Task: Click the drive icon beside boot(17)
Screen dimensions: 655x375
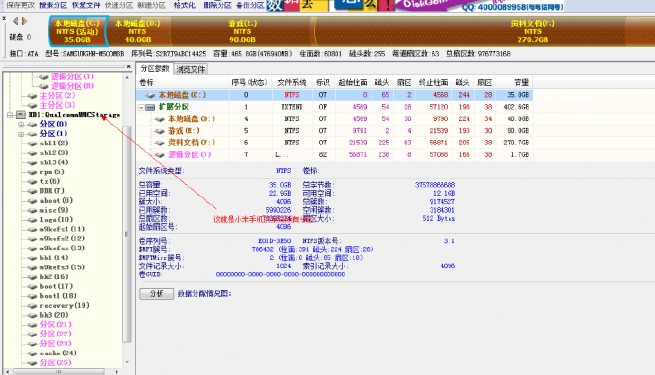Action: (x=32, y=286)
